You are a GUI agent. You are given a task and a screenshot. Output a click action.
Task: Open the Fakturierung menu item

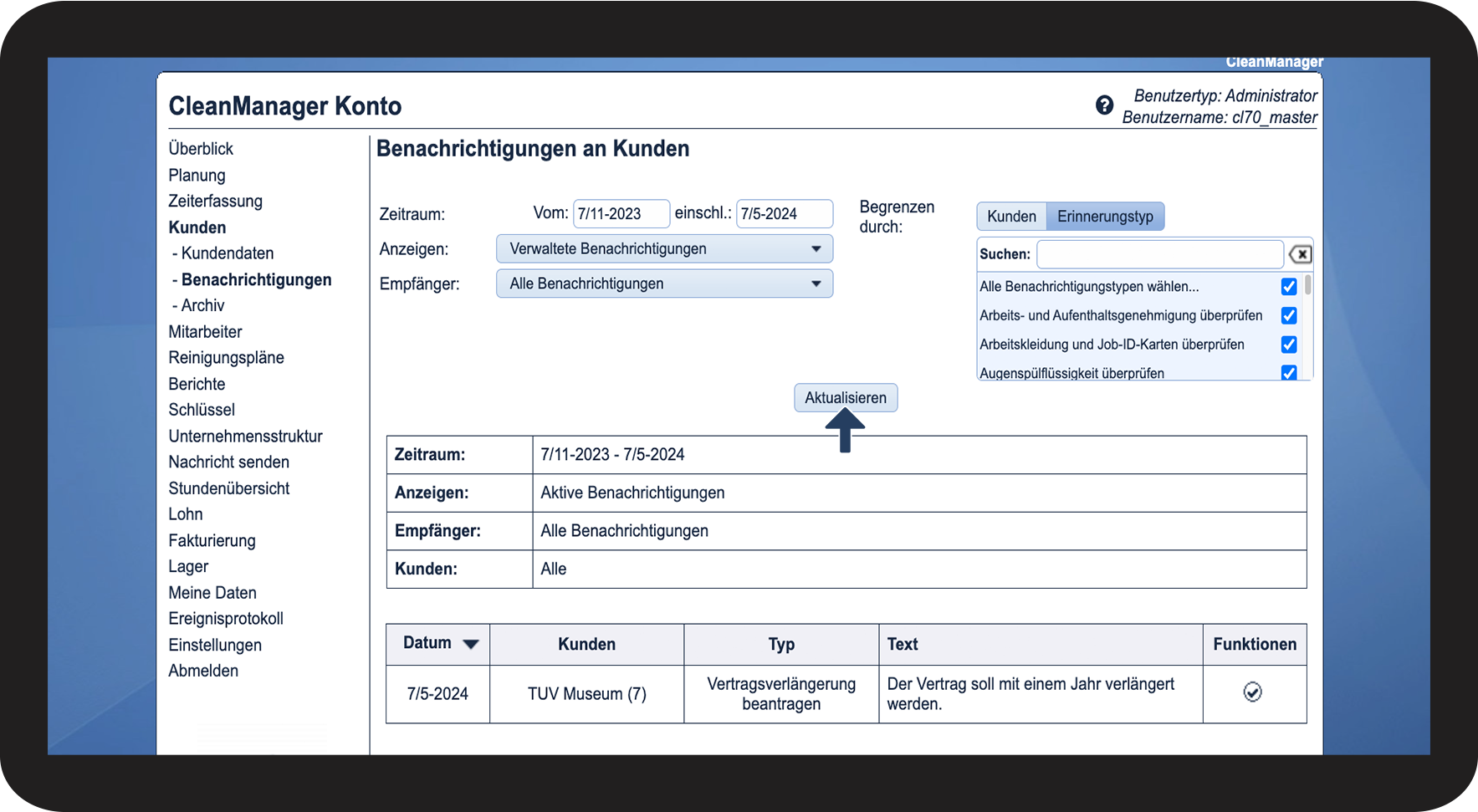pos(212,541)
